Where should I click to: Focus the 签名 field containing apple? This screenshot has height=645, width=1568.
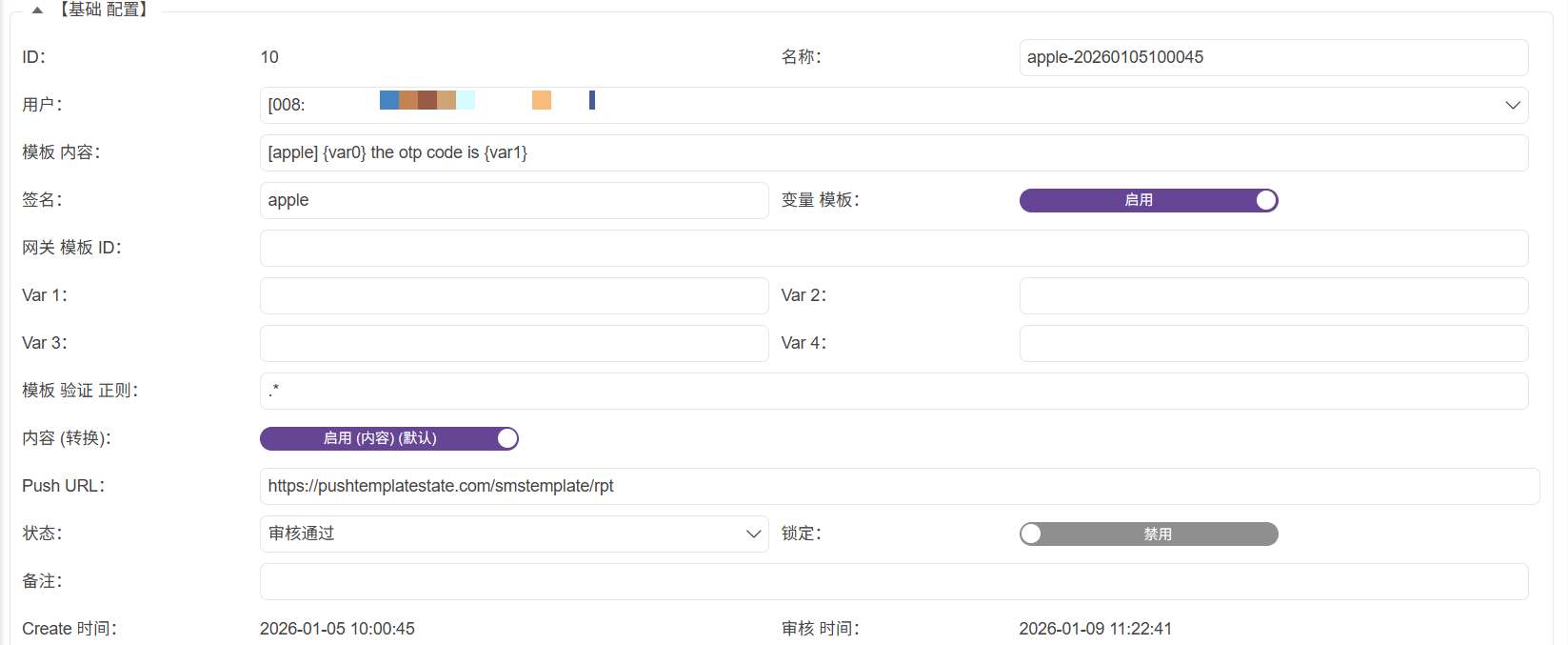[513, 200]
